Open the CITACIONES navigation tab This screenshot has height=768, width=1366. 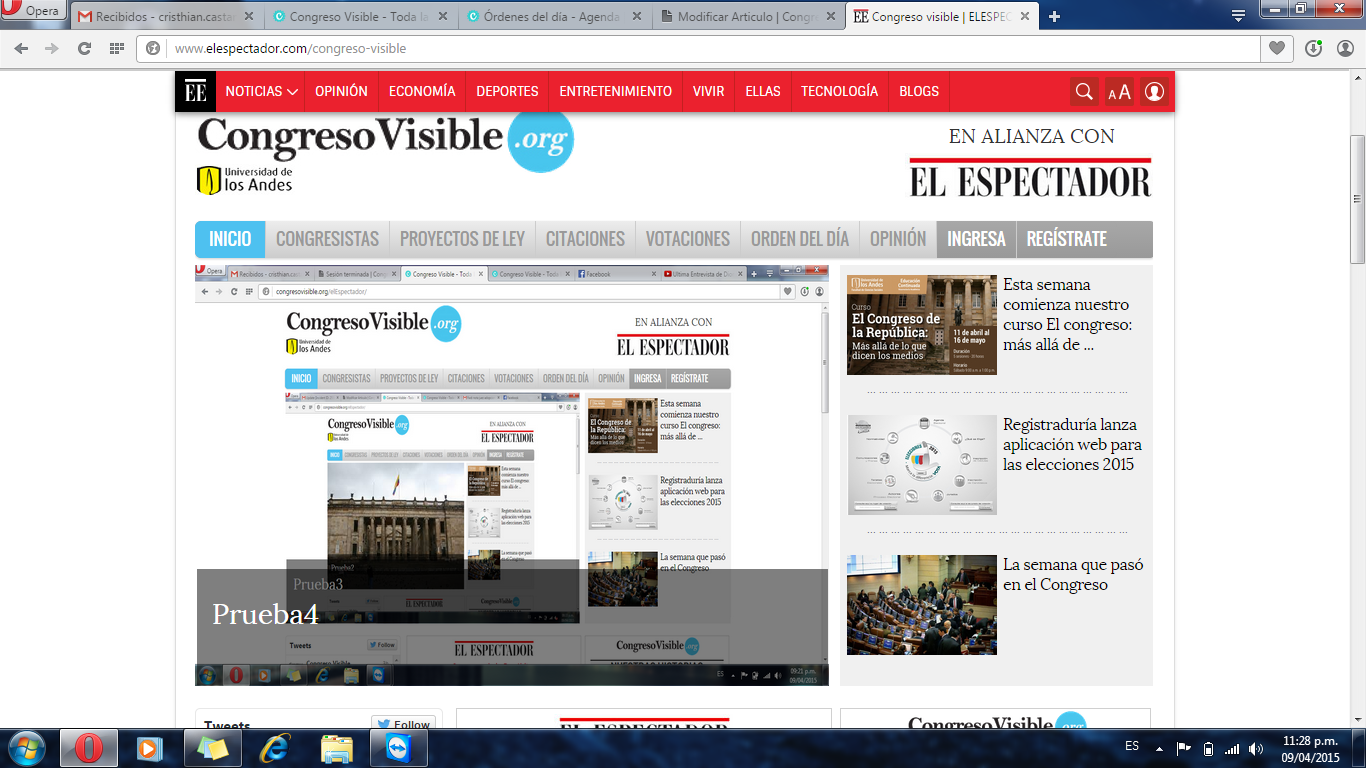point(585,239)
